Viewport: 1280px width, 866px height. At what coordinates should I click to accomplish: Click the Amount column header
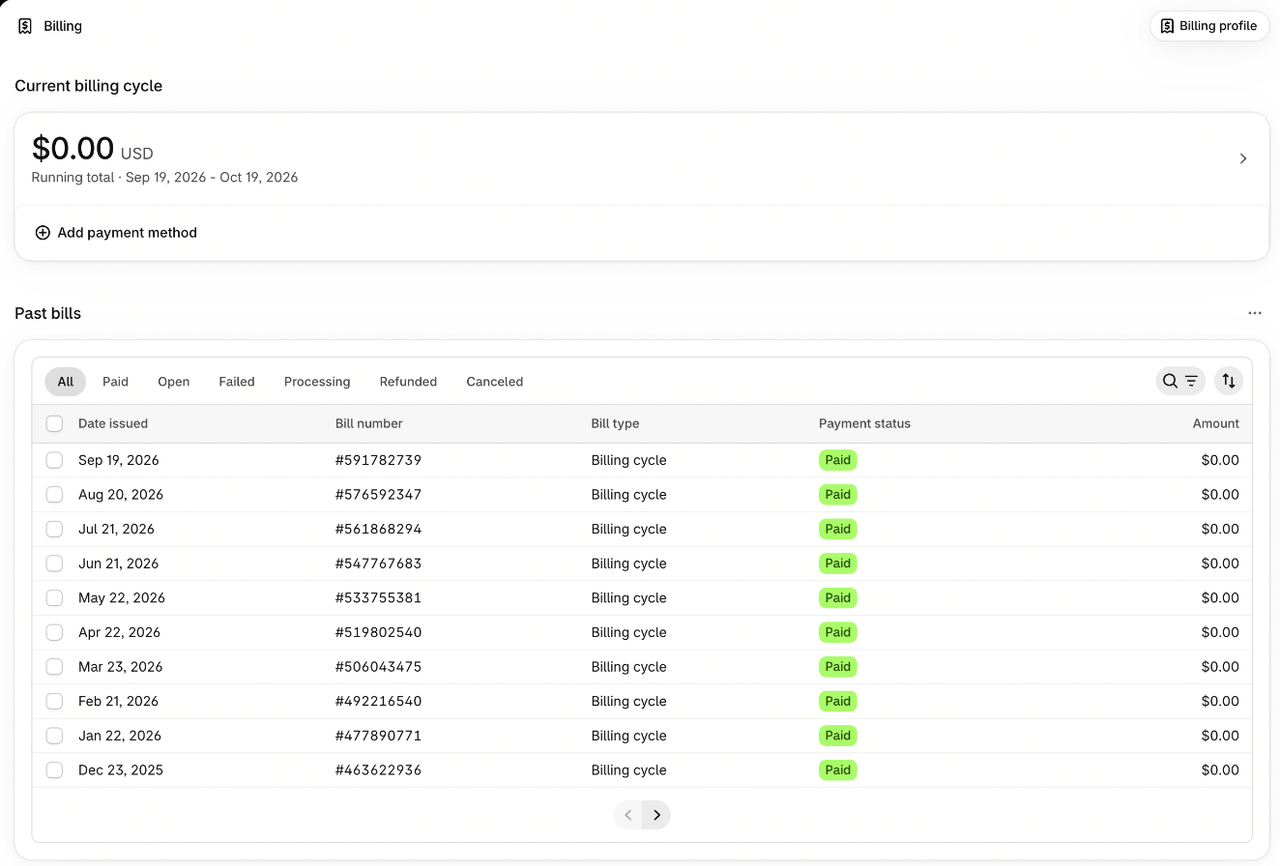tap(1216, 424)
